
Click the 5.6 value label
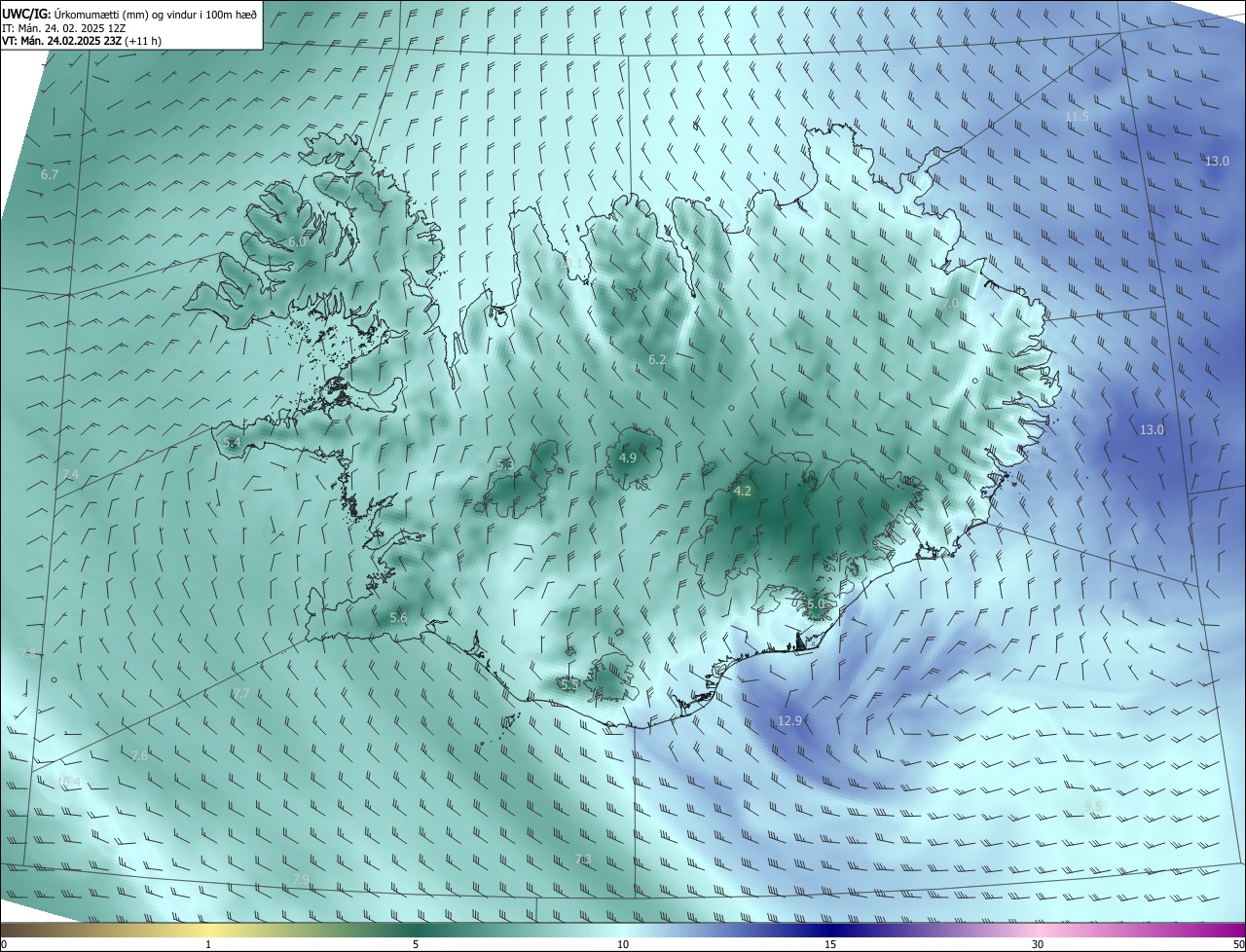point(398,617)
